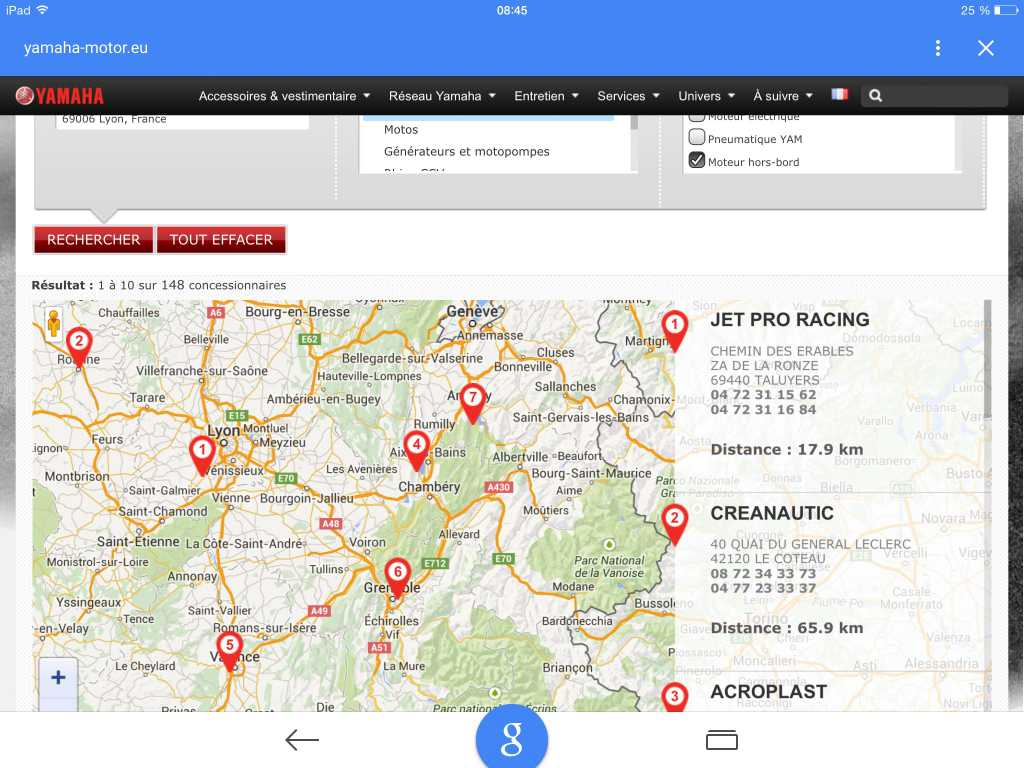1024x768 pixels.
Task: Click the search magnifier icon
Action: click(876, 96)
